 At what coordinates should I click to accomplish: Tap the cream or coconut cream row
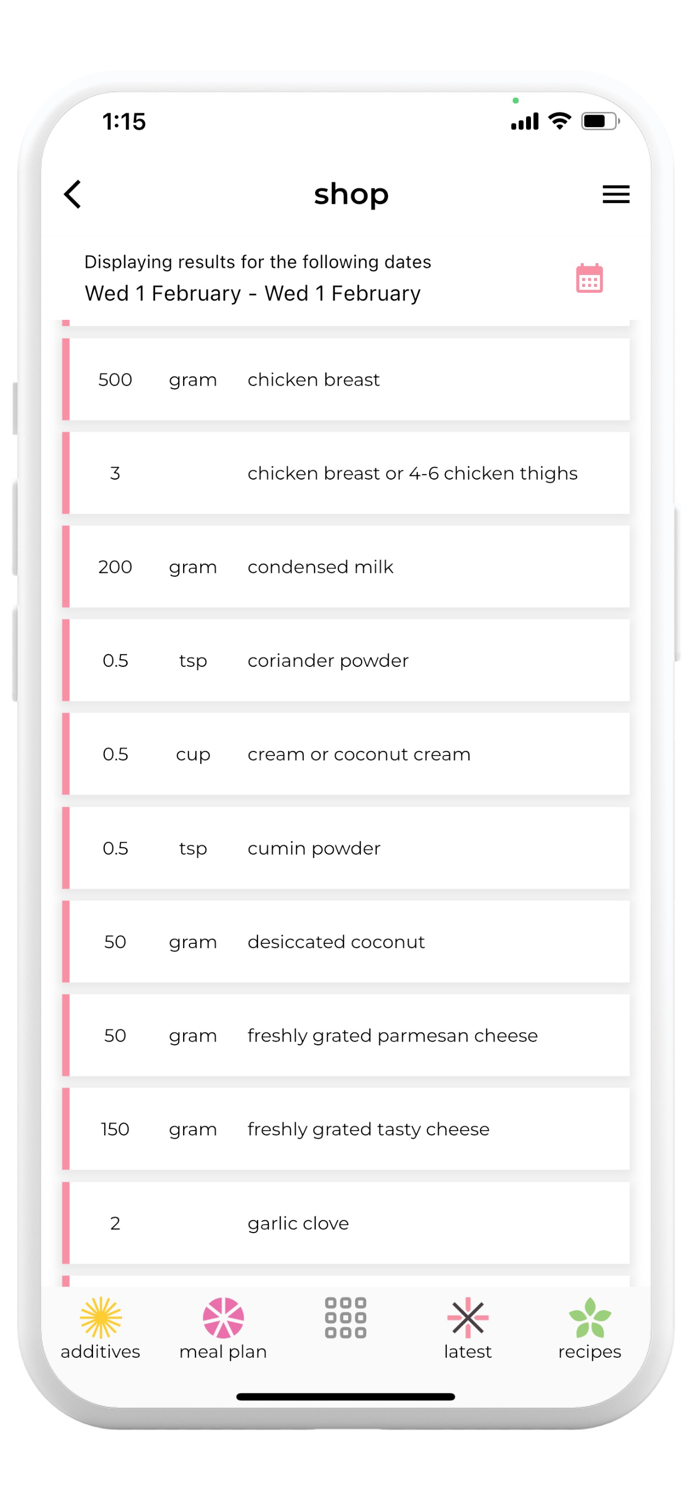pyautogui.click(x=346, y=754)
